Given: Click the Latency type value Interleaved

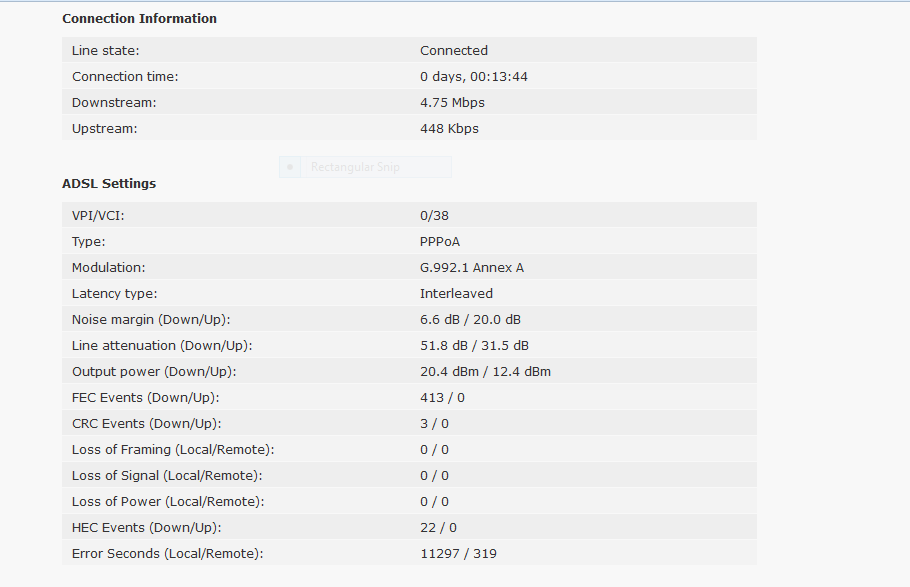Looking at the screenshot, I should click(457, 294).
